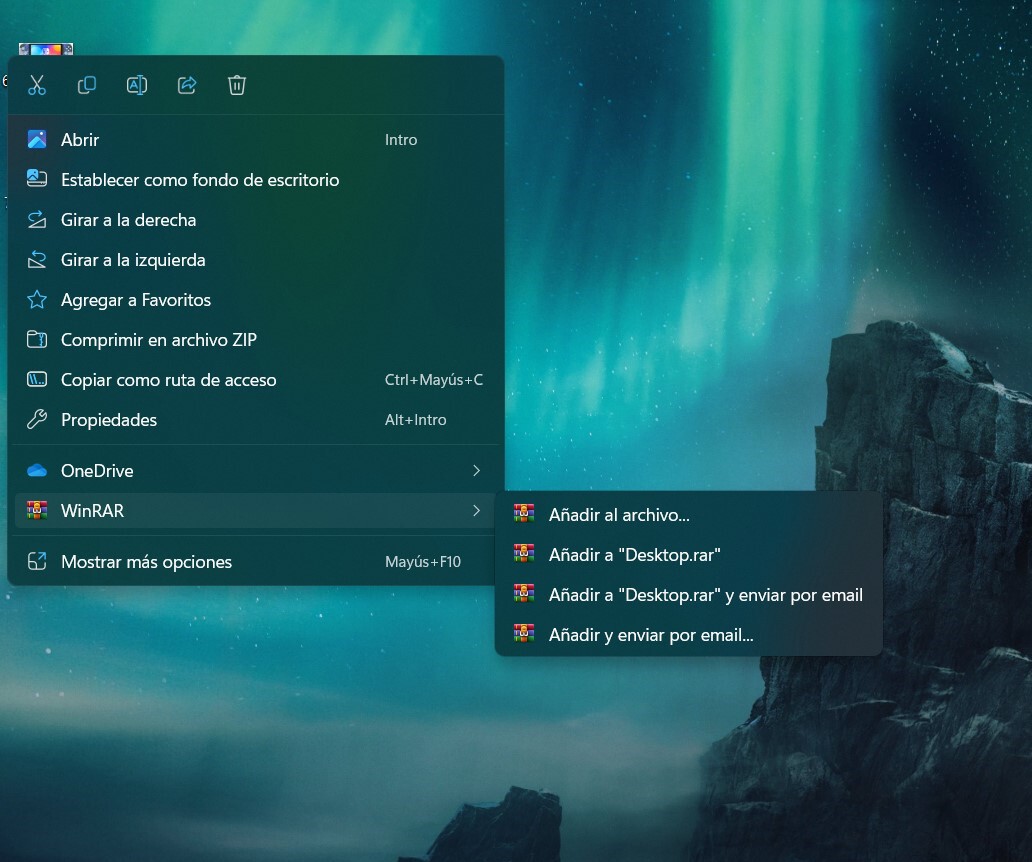Select Abrir from the context menu
1032x862 pixels.
80,140
